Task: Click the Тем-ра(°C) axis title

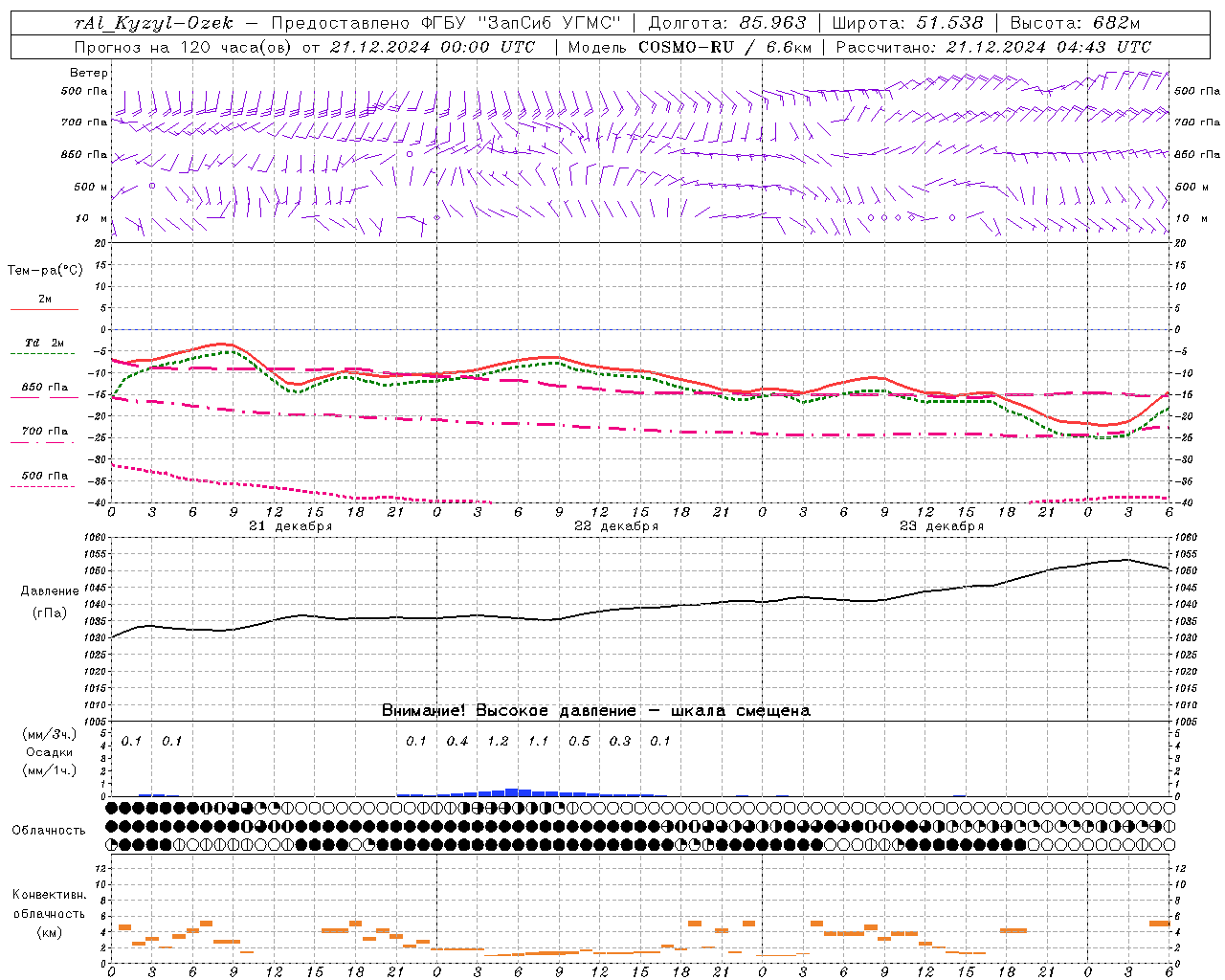Action: pos(45,271)
